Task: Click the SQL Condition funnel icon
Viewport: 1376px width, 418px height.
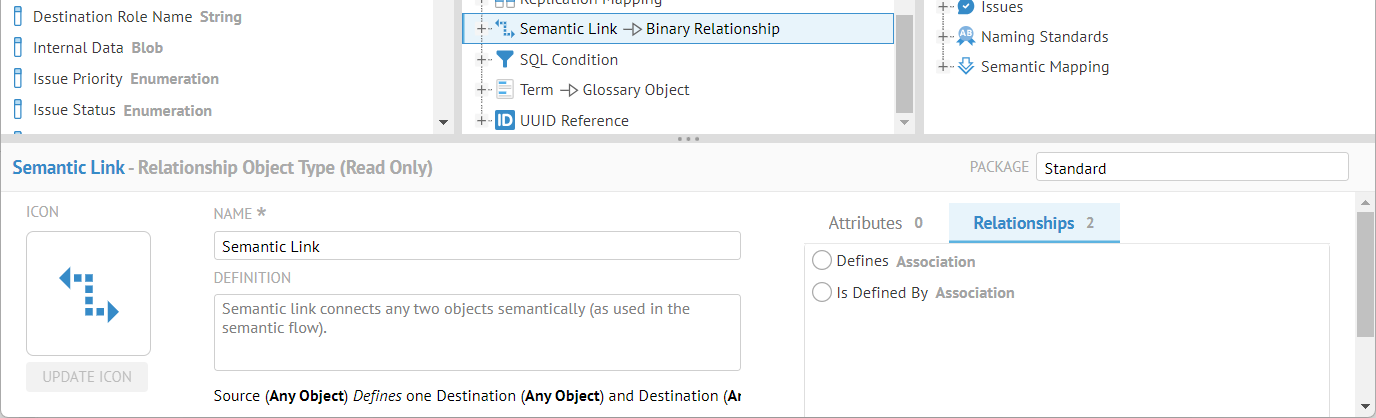Action: (x=505, y=60)
